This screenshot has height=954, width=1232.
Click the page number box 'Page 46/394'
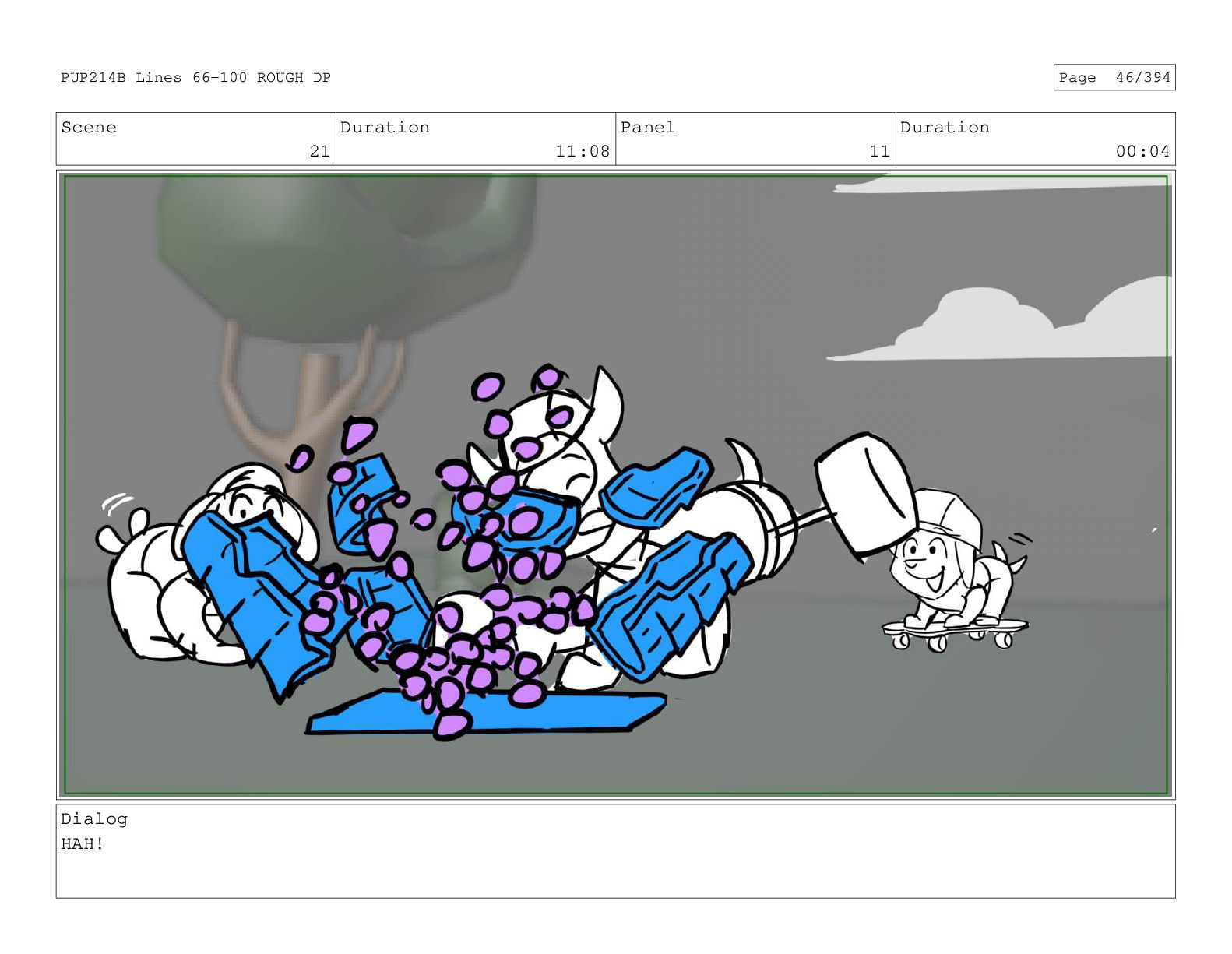(x=1114, y=77)
